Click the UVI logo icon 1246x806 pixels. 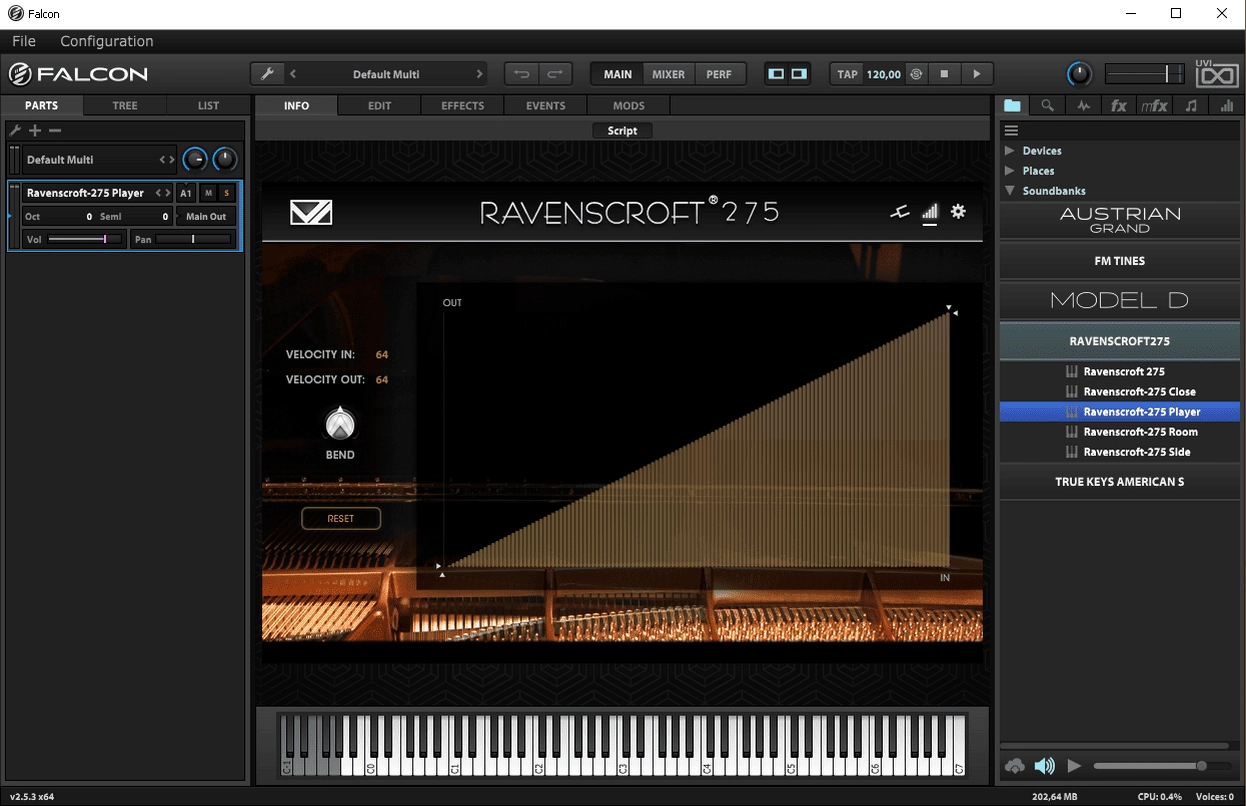point(1216,74)
